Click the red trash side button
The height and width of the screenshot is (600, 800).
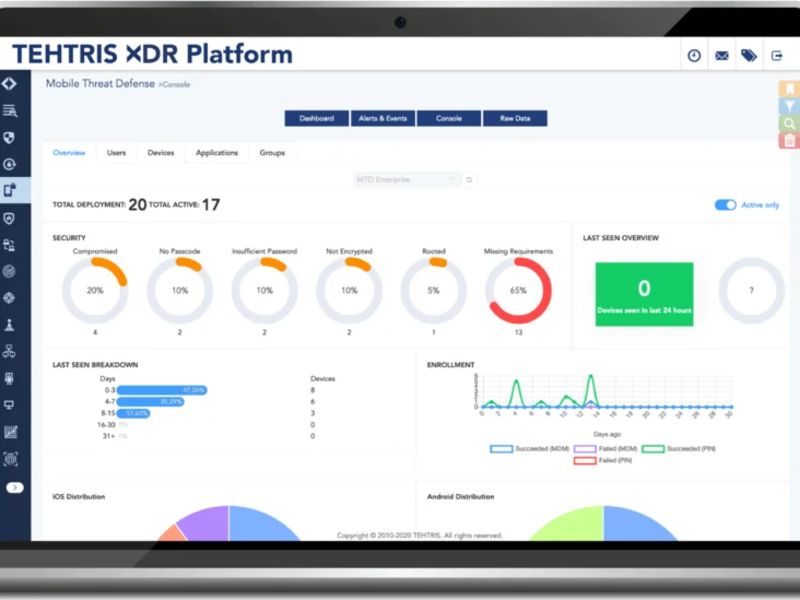(789, 140)
